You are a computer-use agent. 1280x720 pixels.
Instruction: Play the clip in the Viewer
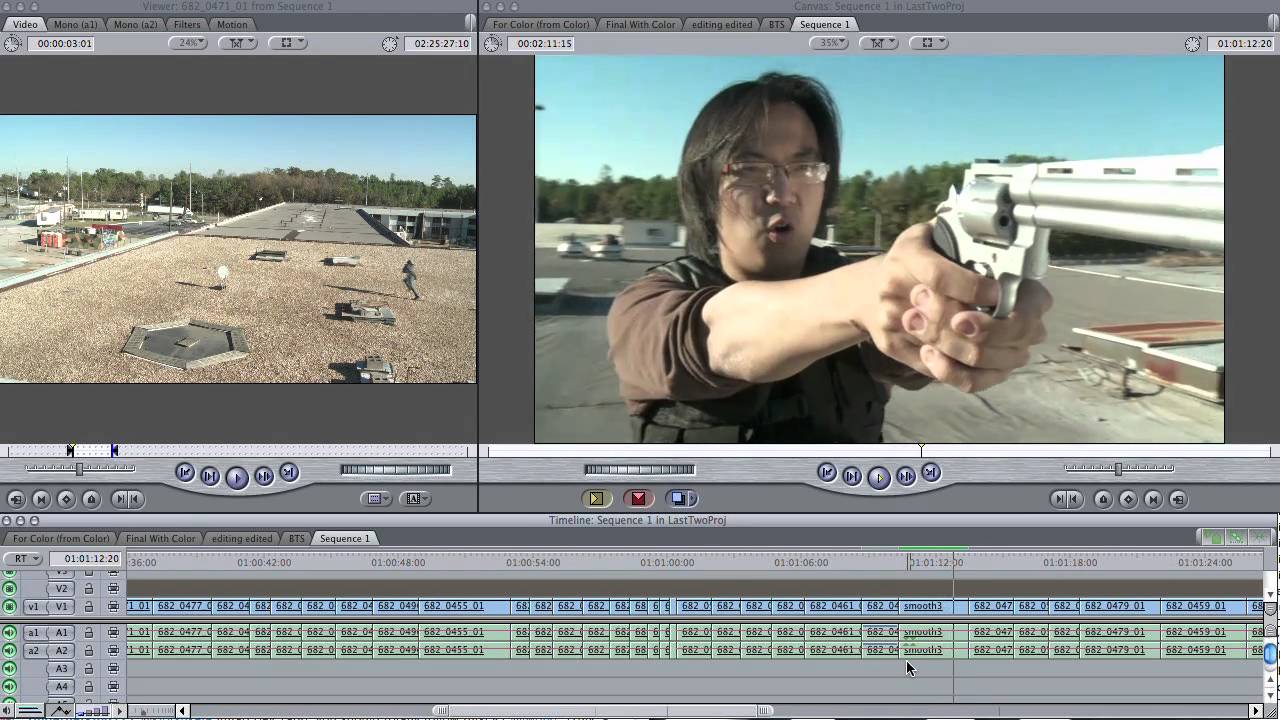(237, 477)
